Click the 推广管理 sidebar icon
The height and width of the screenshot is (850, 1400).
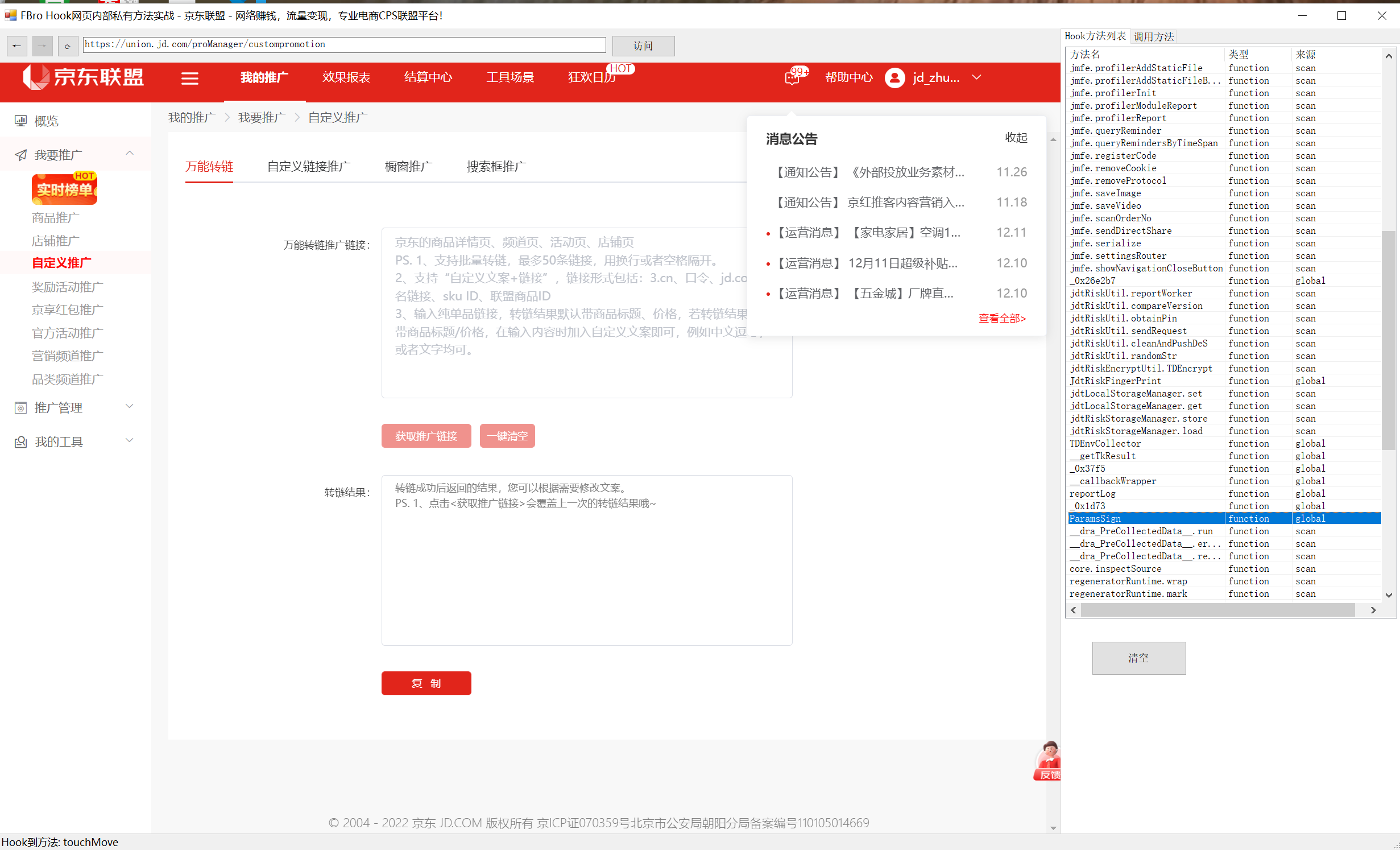(x=20, y=408)
